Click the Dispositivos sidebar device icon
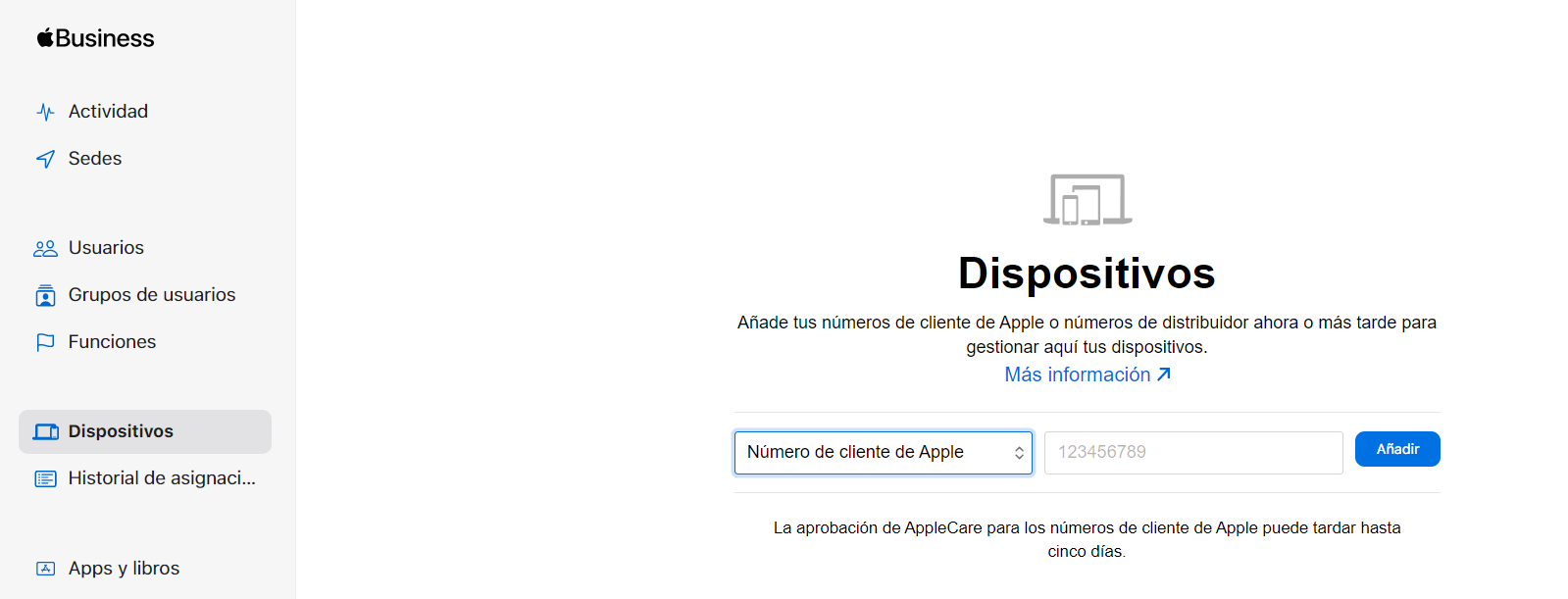The image size is (1568, 599). (x=46, y=431)
